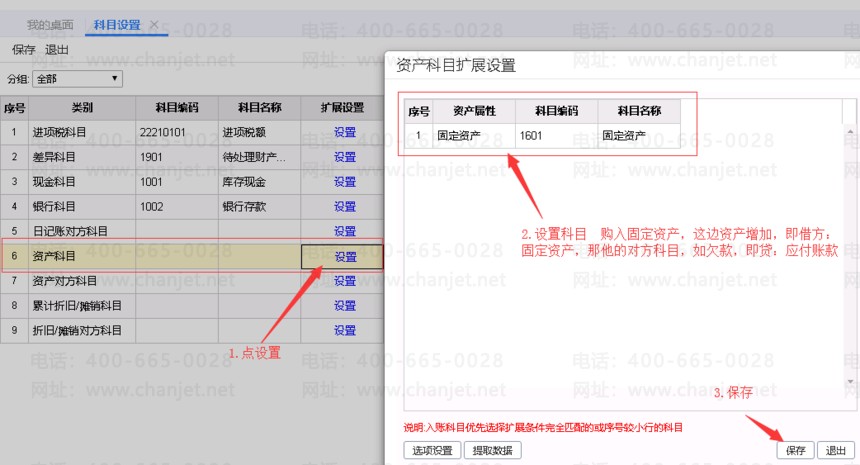Select the 待处理财产 name cell

(259, 157)
